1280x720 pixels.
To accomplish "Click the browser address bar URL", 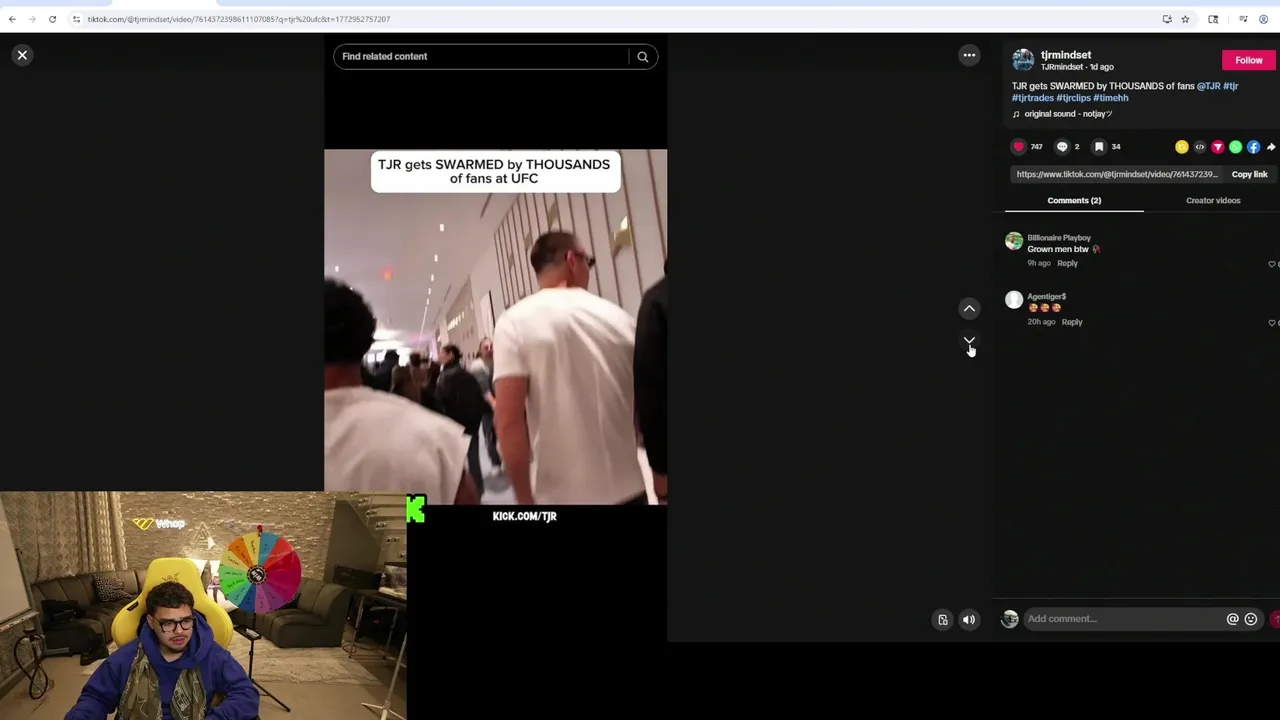I will (238, 19).
